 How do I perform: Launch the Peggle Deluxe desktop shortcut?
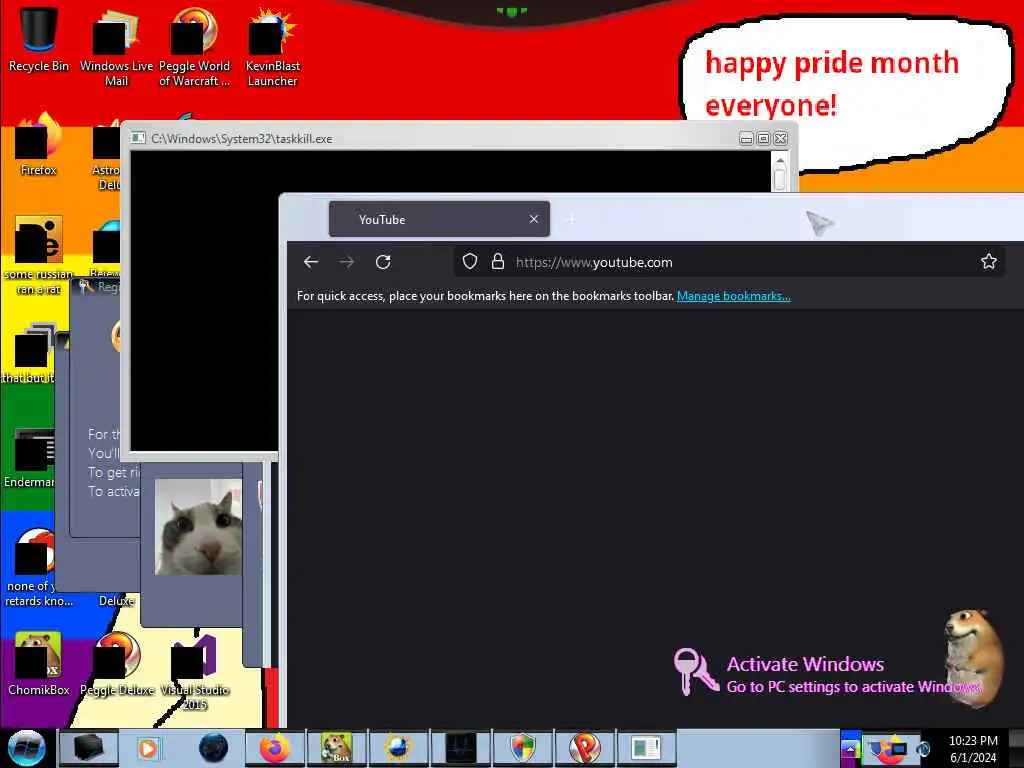[117, 664]
